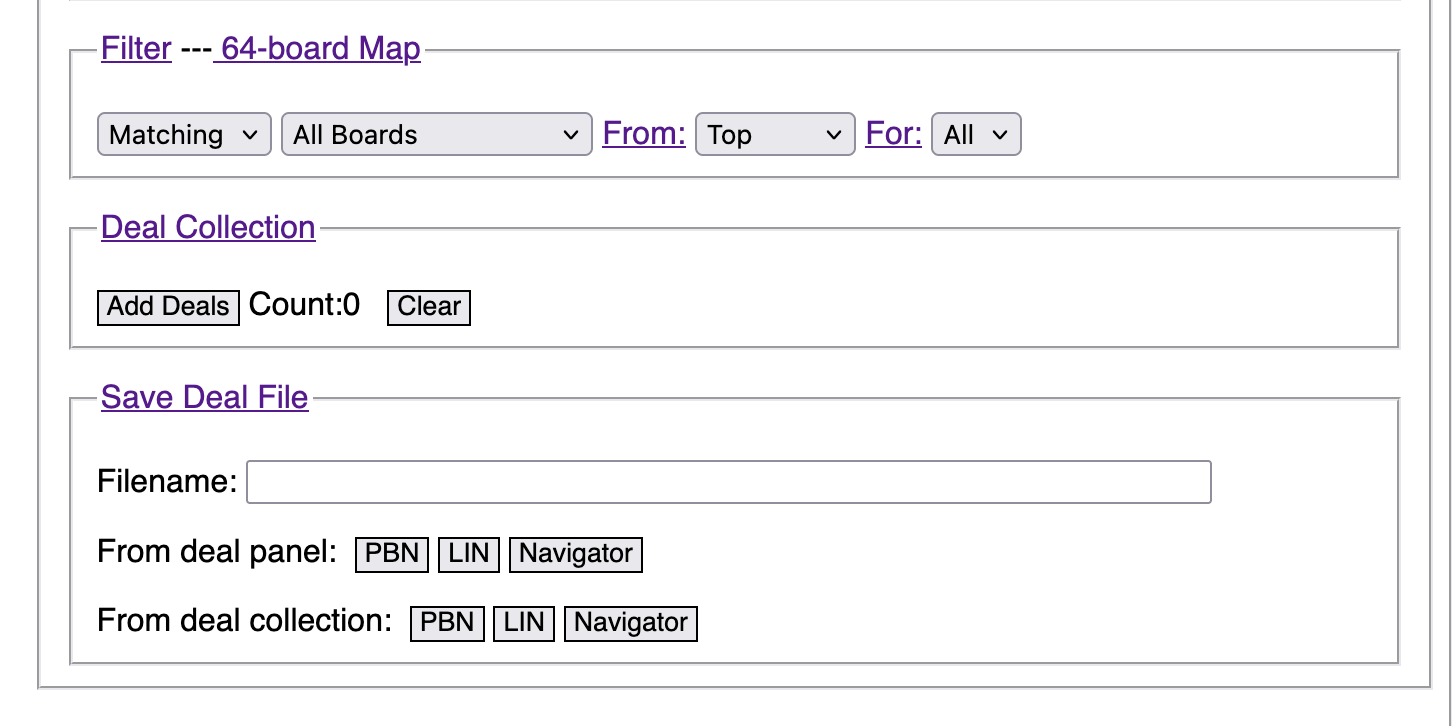
Task: Open the Deal Collection link
Action: [x=208, y=227]
